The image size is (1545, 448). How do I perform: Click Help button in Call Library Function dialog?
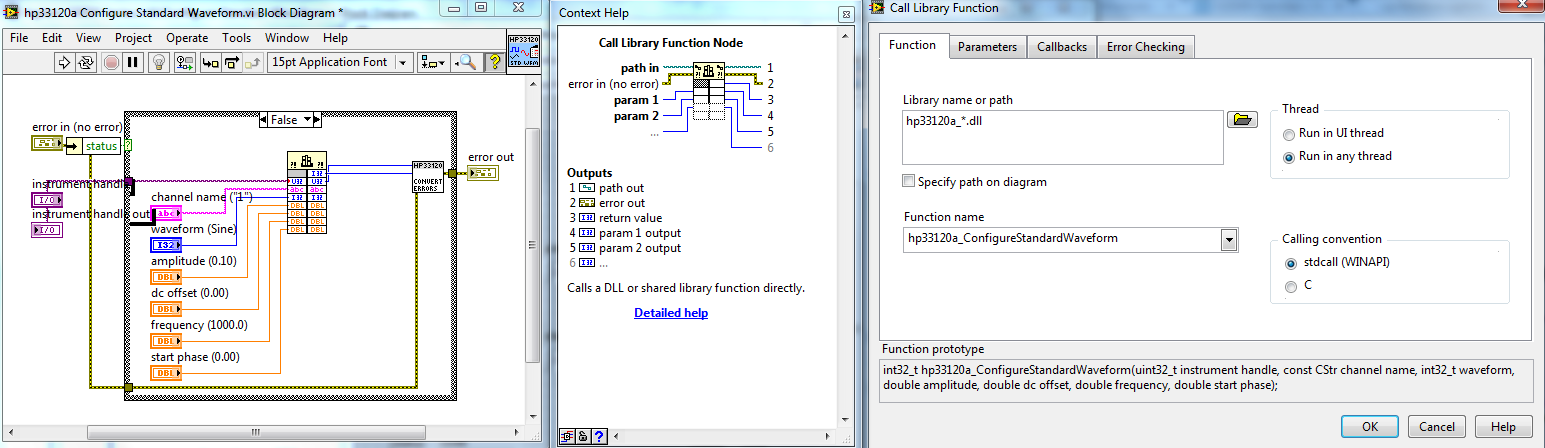tap(1503, 427)
